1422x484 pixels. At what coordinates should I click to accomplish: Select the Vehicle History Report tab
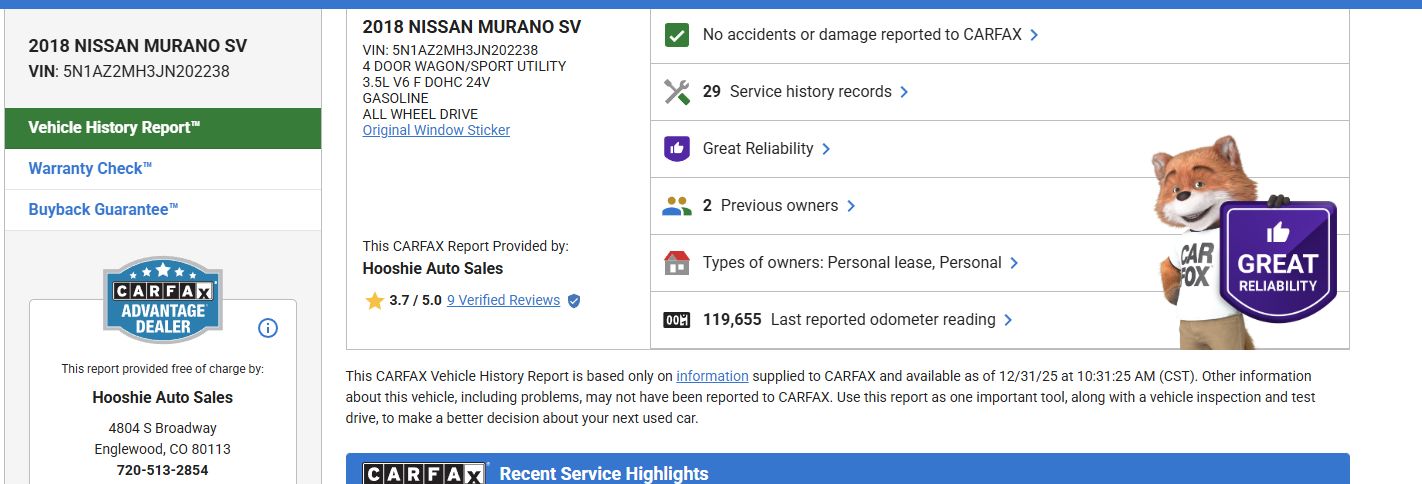(163, 128)
